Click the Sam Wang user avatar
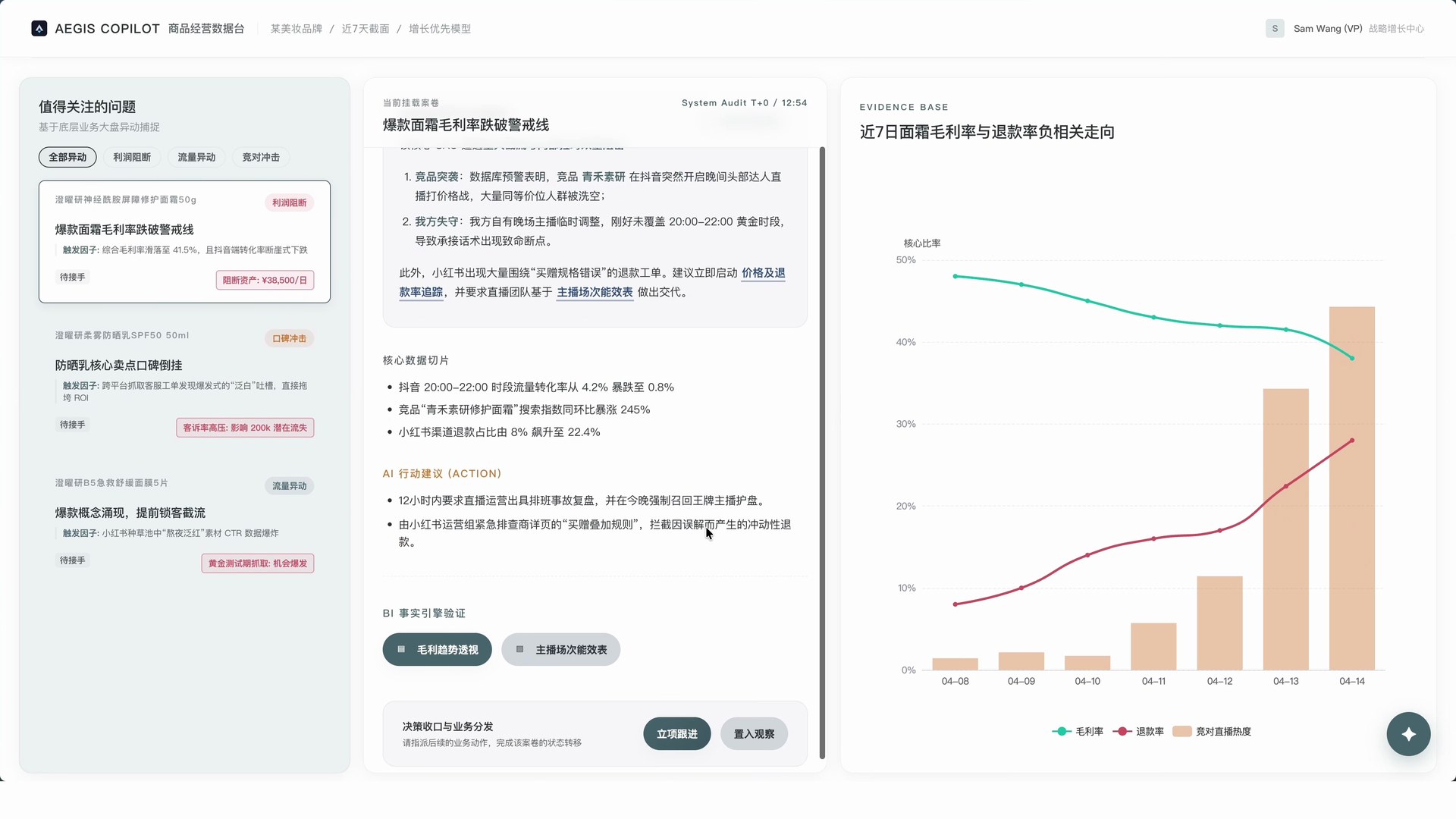Viewport: 1456px width, 819px height. click(x=1275, y=29)
